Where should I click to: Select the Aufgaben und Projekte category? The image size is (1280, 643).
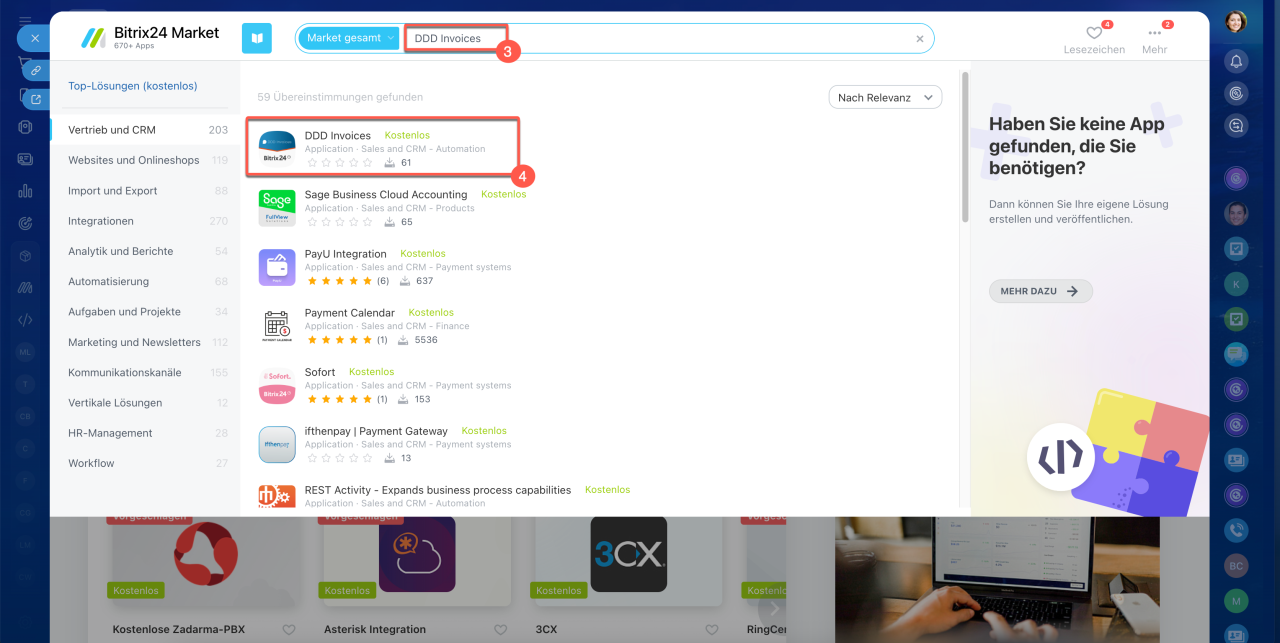pyautogui.click(x=147, y=312)
